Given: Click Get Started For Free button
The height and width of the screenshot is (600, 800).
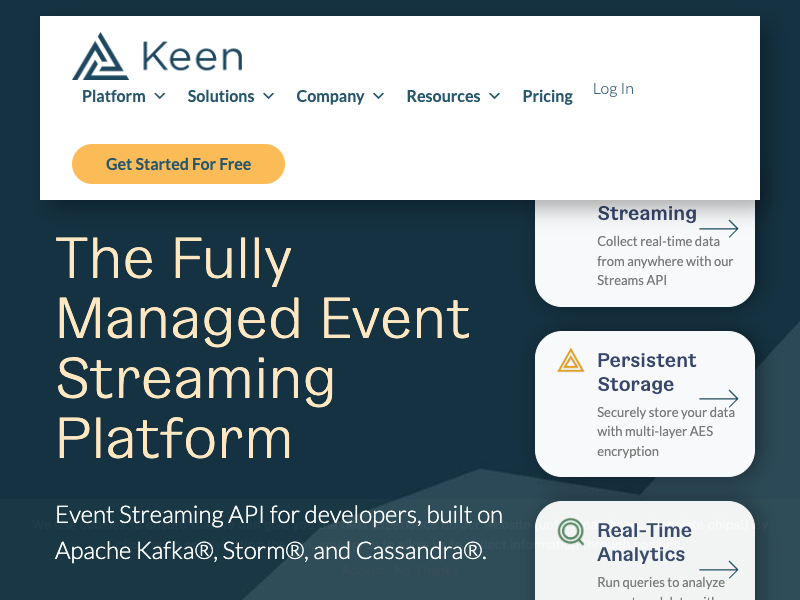Looking at the screenshot, I should click(179, 164).
